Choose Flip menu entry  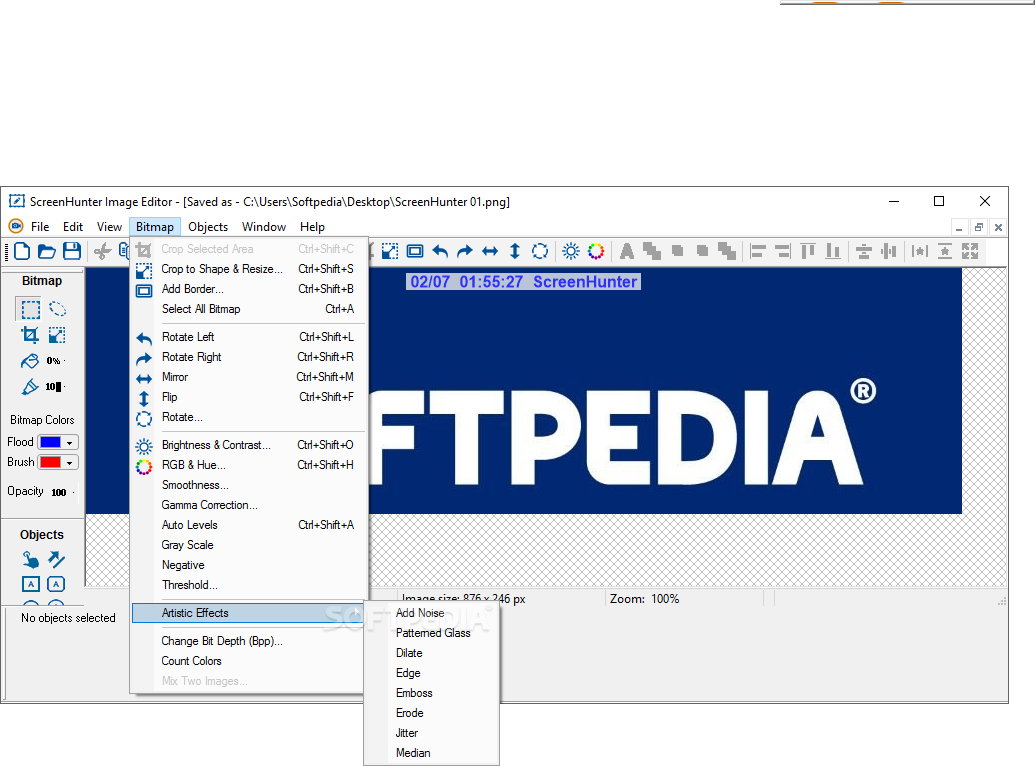coord(250,397)
